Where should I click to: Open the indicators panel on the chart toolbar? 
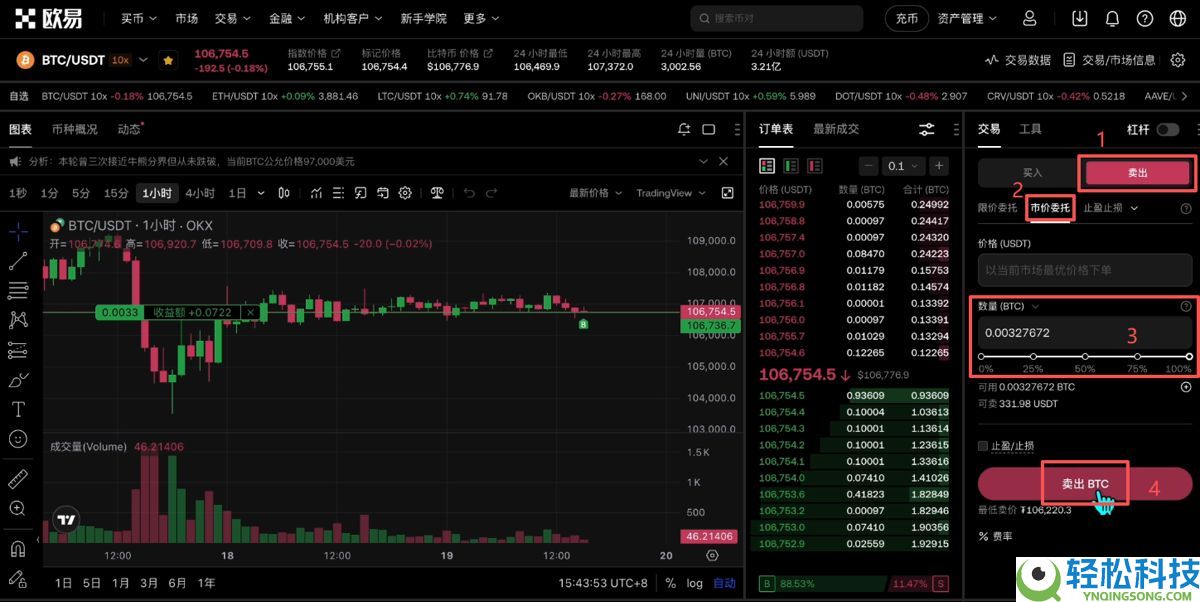[x=316, y=193]
